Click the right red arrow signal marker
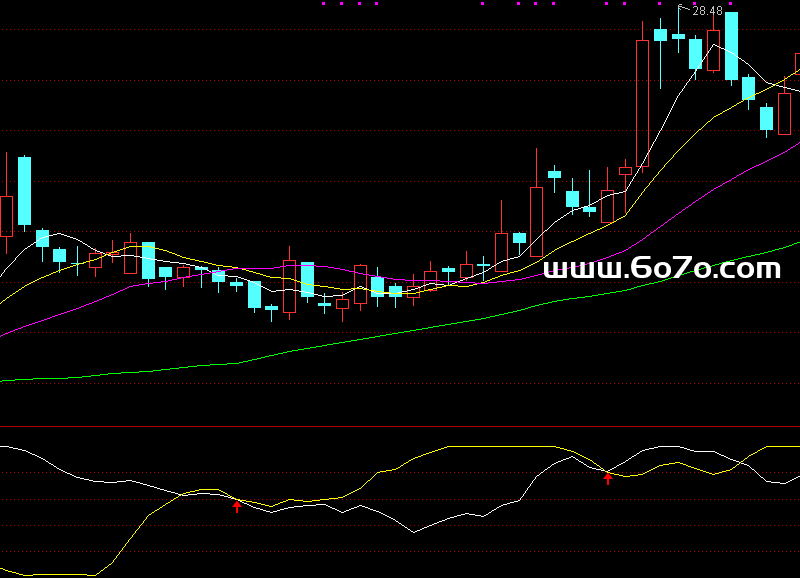Image resolution: width=800 pixels, height=578 pixels. pyautogui.click(x=608, y=479)
